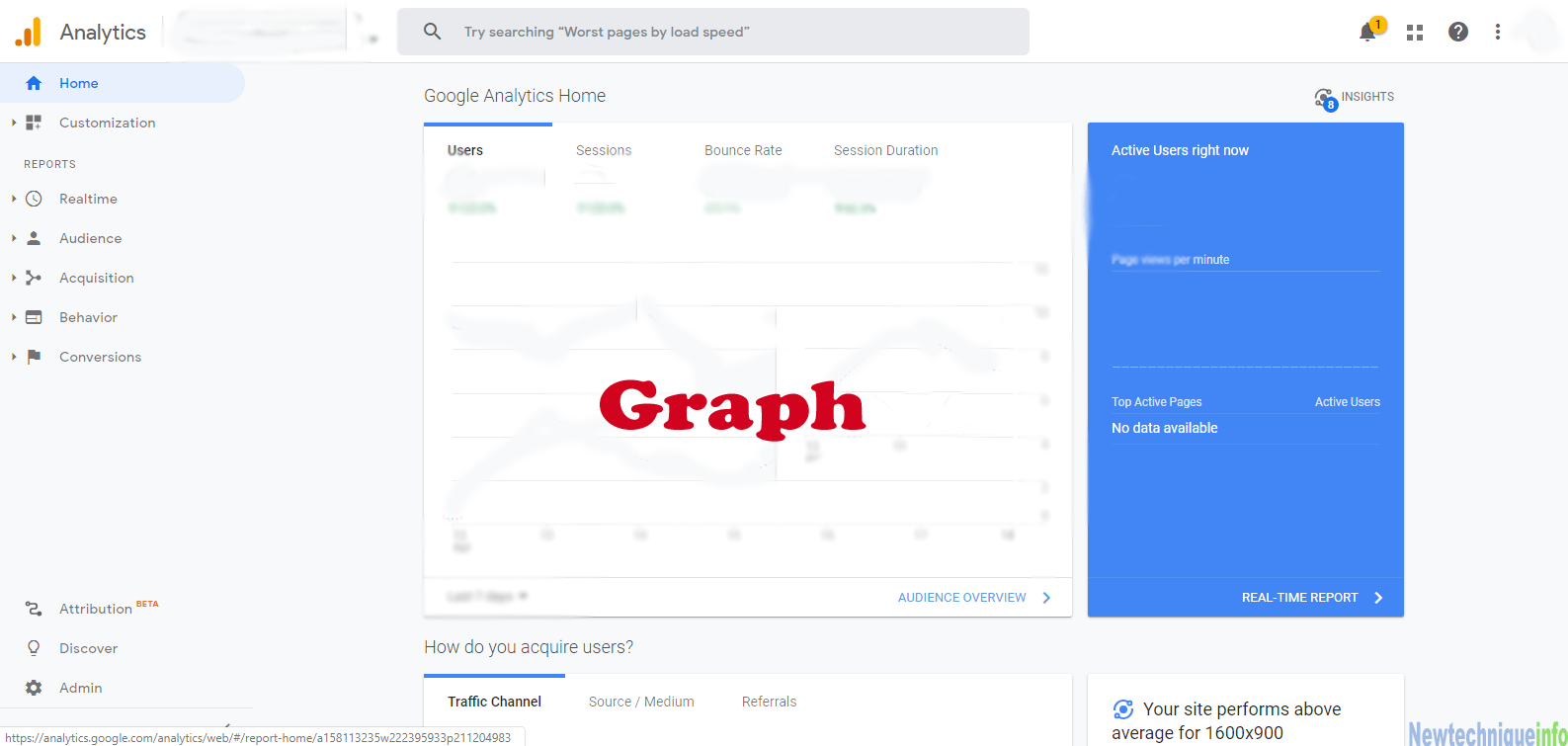Click the blurred user account avatar

[1540, 32]
